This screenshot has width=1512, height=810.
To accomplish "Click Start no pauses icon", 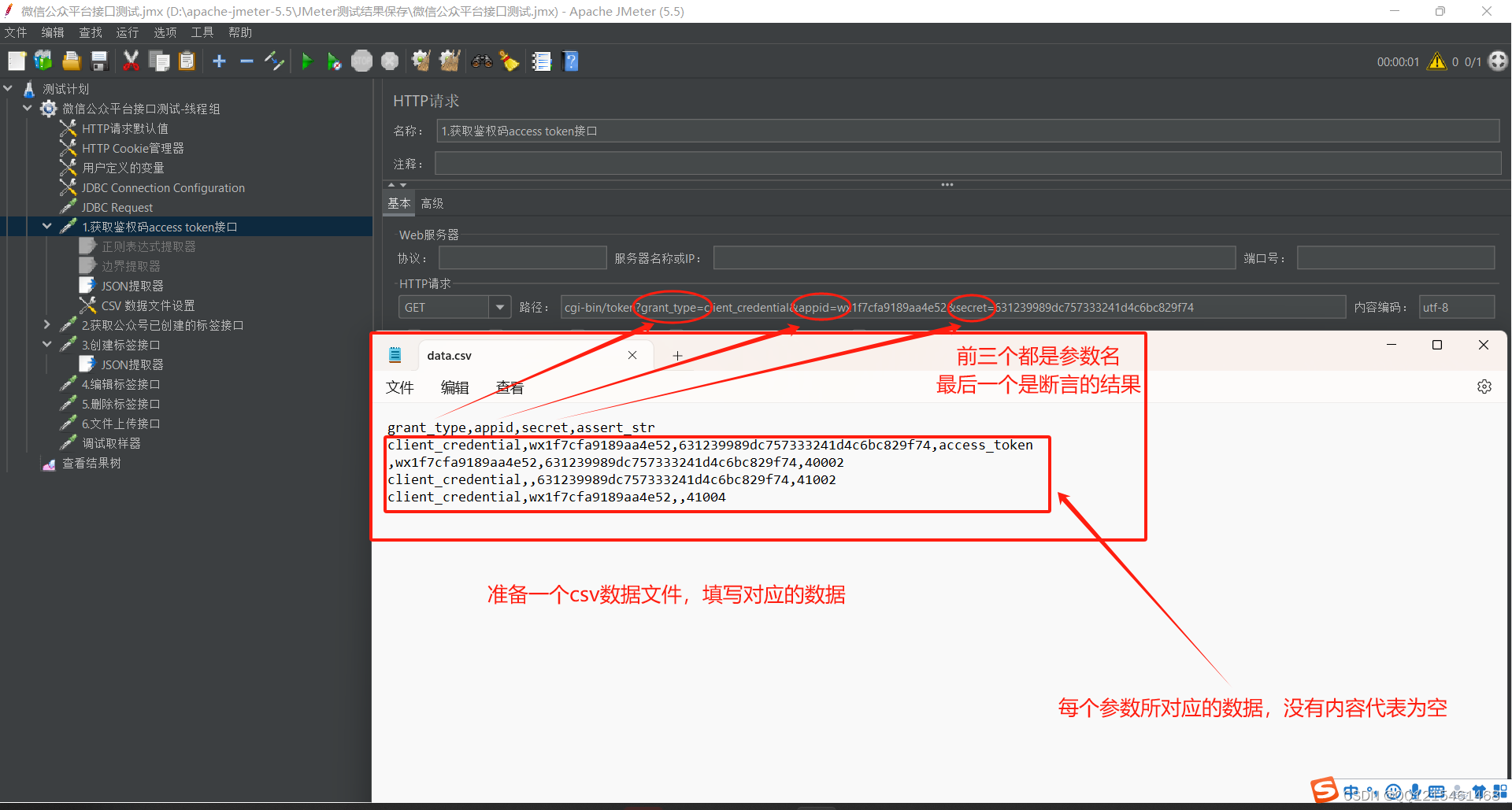I will pyautogui.click(x=334, y=61).
